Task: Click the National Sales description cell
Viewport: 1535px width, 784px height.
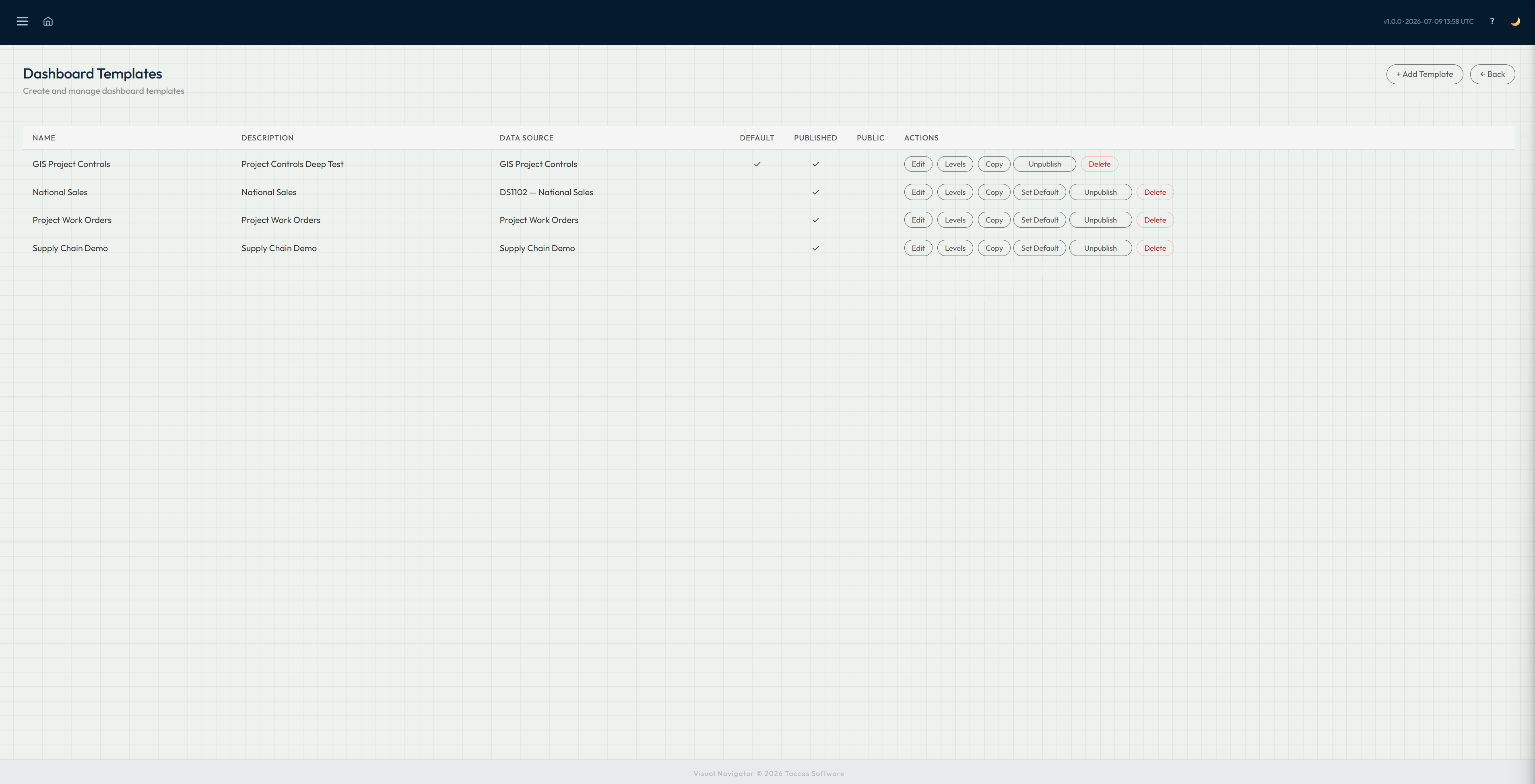Action: [269, 192]
